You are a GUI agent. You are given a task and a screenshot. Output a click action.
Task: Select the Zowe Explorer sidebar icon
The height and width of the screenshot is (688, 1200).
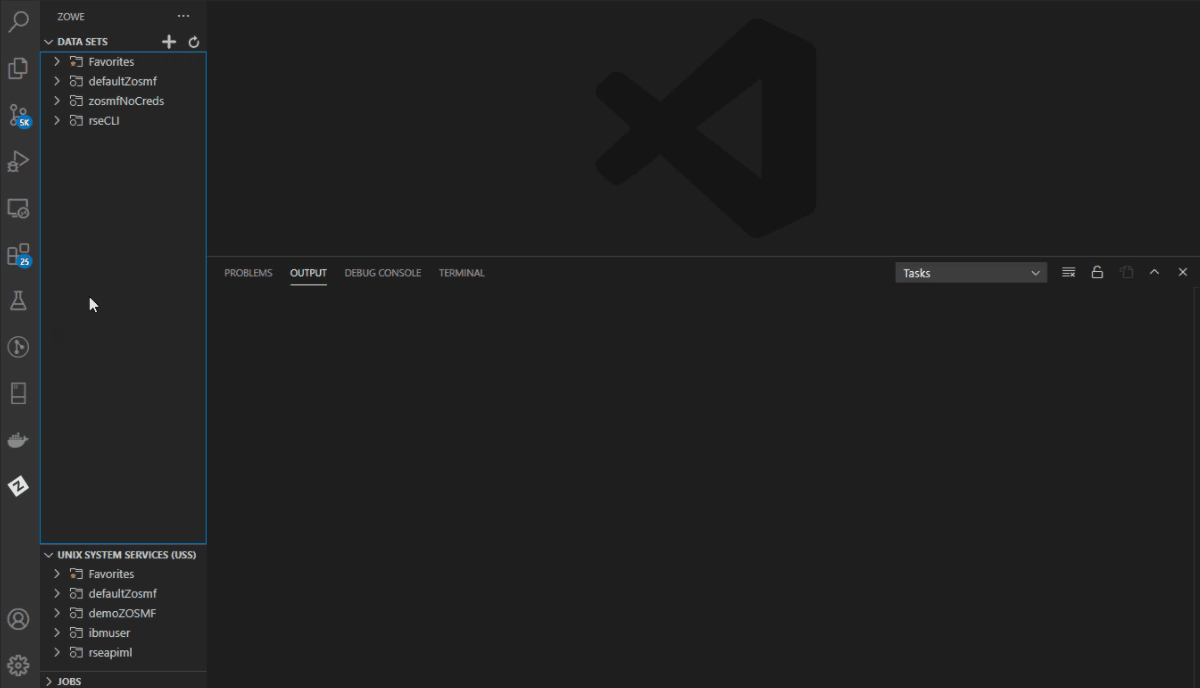tap(18, 486)
